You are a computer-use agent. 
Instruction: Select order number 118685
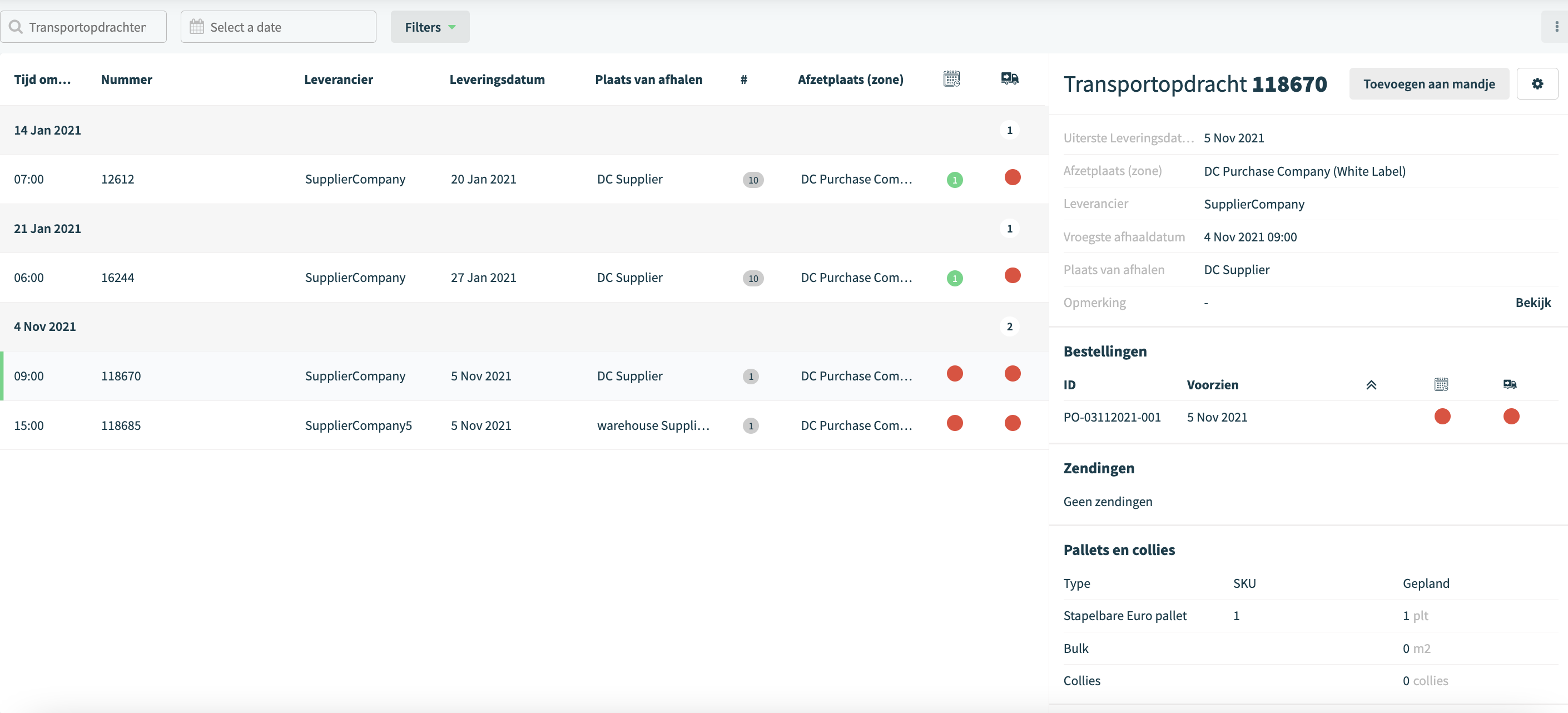(121, 425)
